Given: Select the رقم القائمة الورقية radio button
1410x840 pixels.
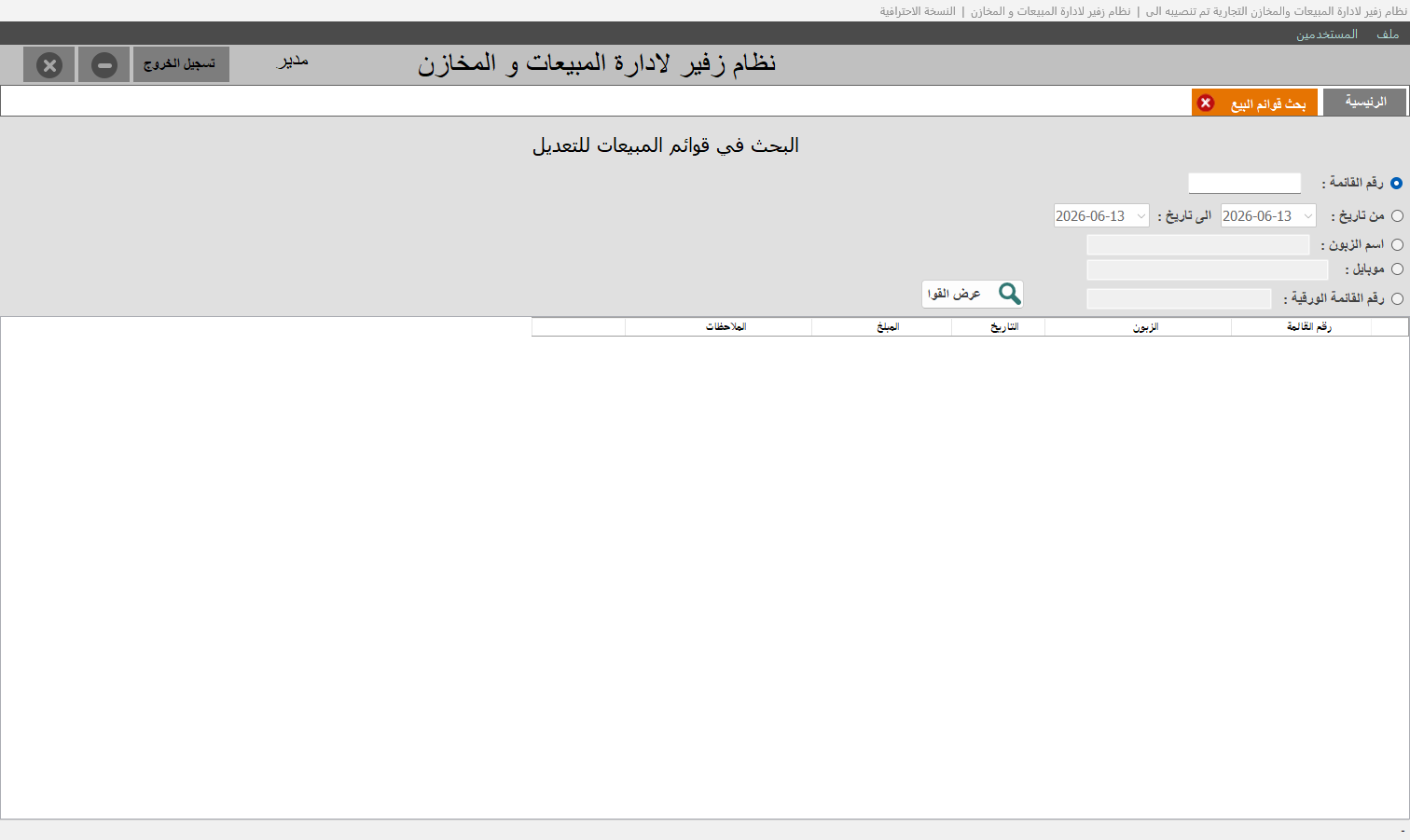Looking at the screenshot, I should (1397, 299).
